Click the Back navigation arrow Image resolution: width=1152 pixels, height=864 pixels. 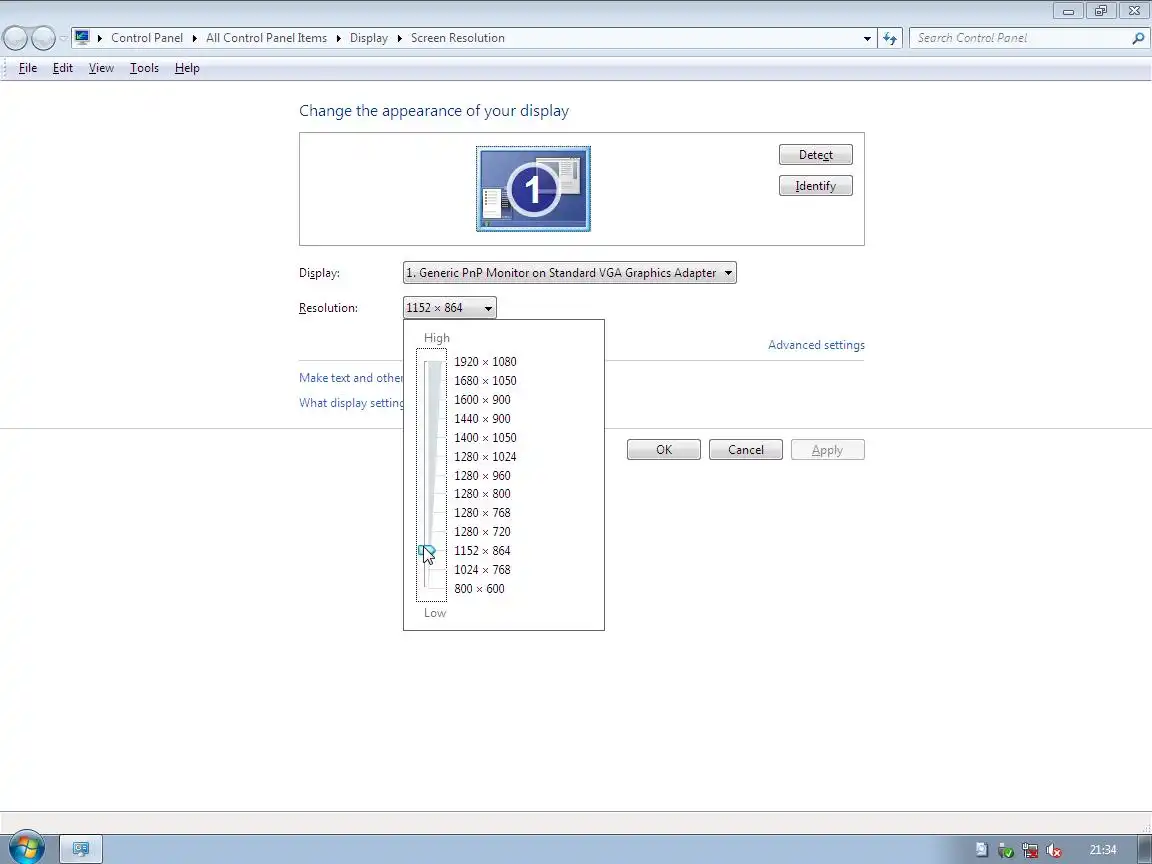click(x=16, y=38)
